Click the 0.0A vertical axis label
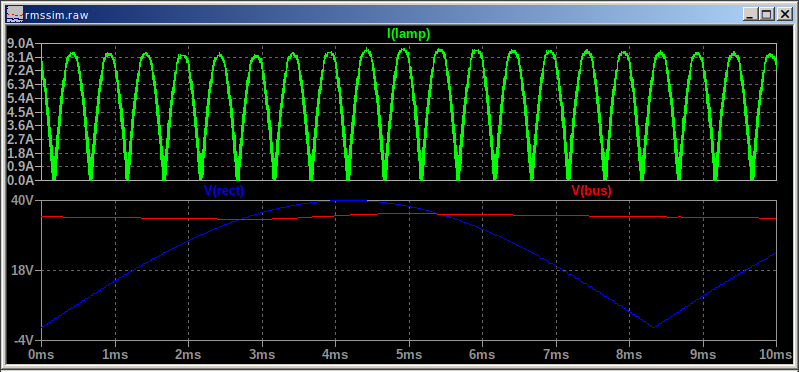This screenshot has height=372, width=799. click(20, 180)
